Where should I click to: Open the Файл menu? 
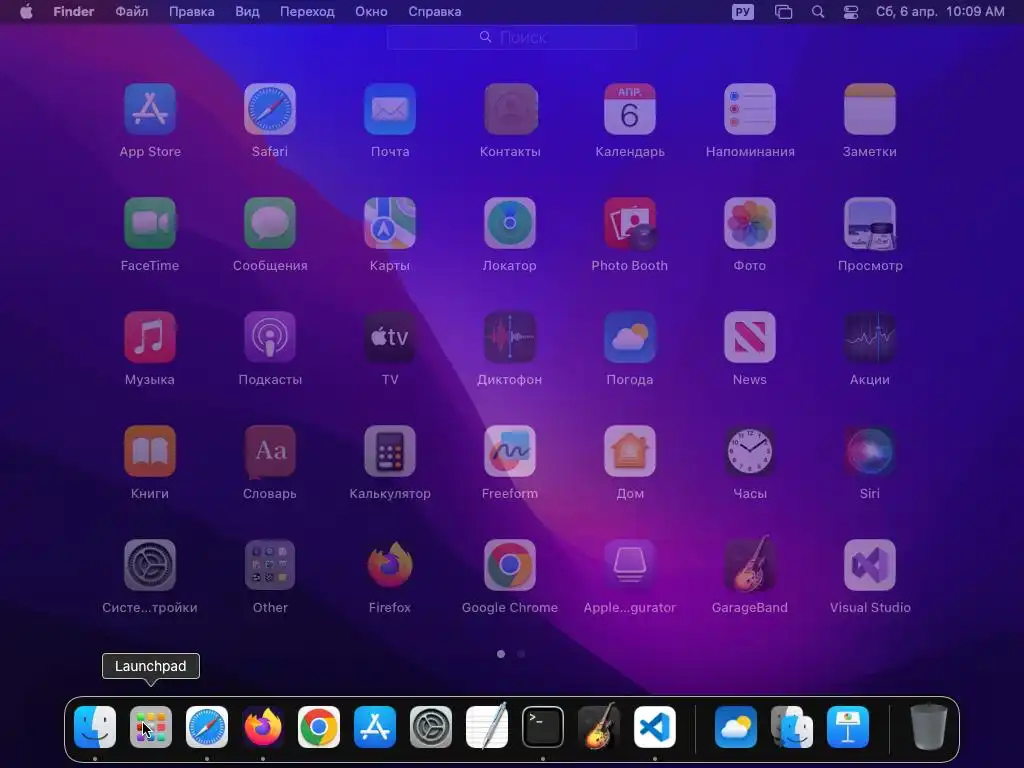click(x=131, y=11)
